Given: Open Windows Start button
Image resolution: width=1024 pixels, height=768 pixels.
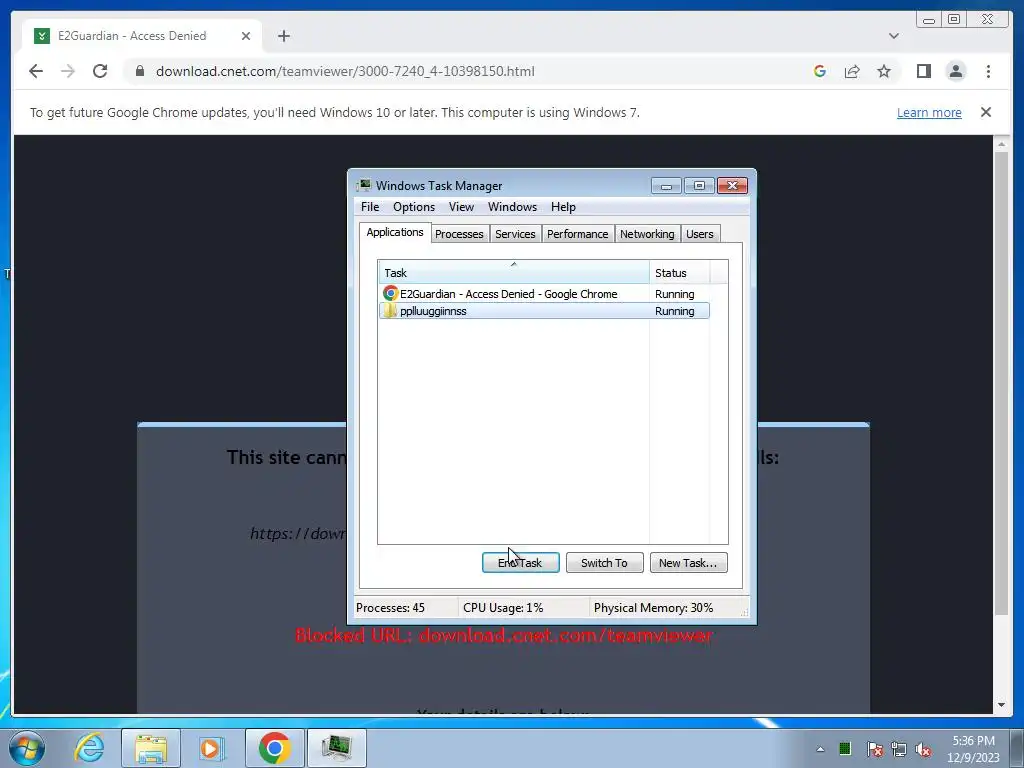Looking at the screenshot, I should pyautogui.click(x=27, y=748).
